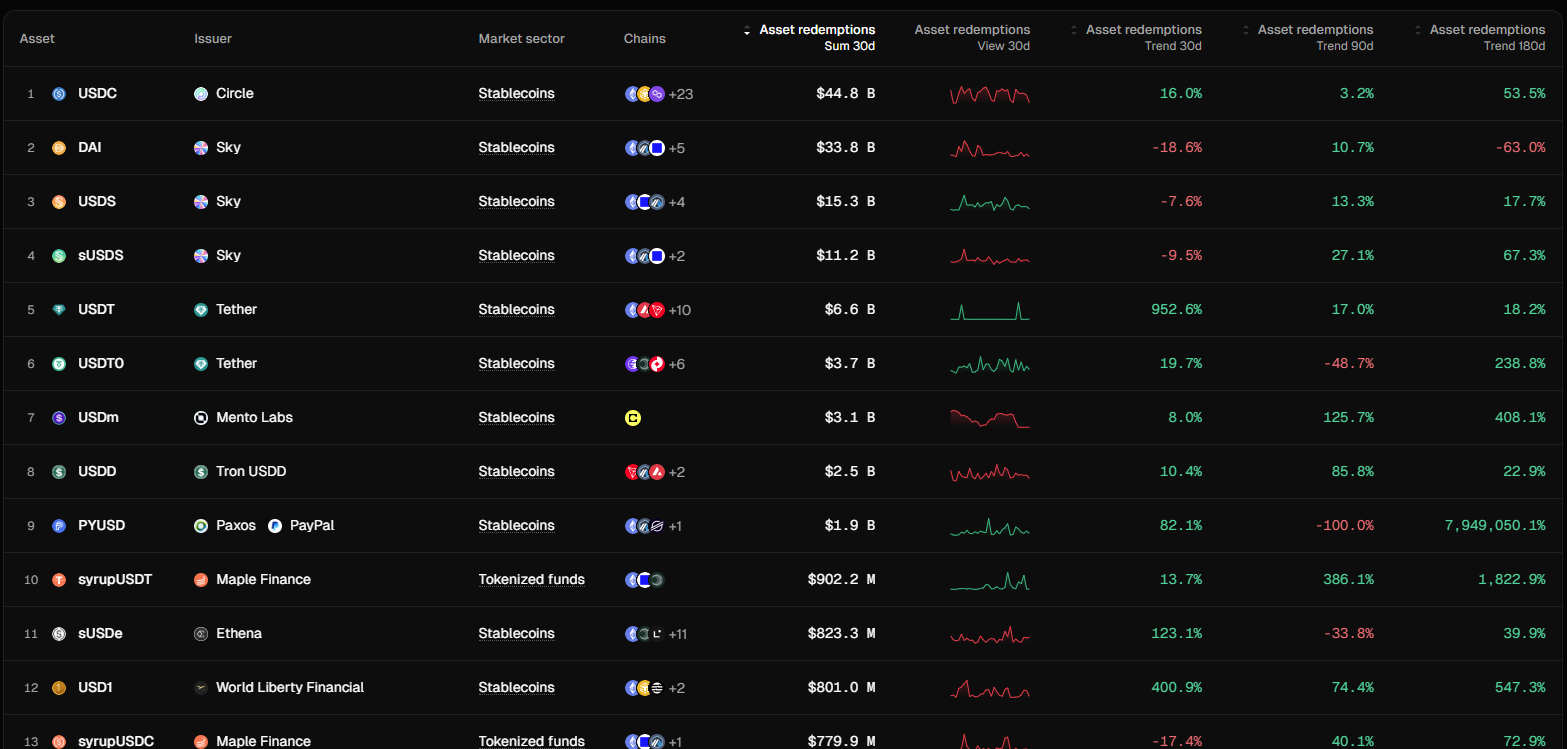Open the Stablecoins sector link for USDC
The image size is (1567, 749).
tap(516, 94)
